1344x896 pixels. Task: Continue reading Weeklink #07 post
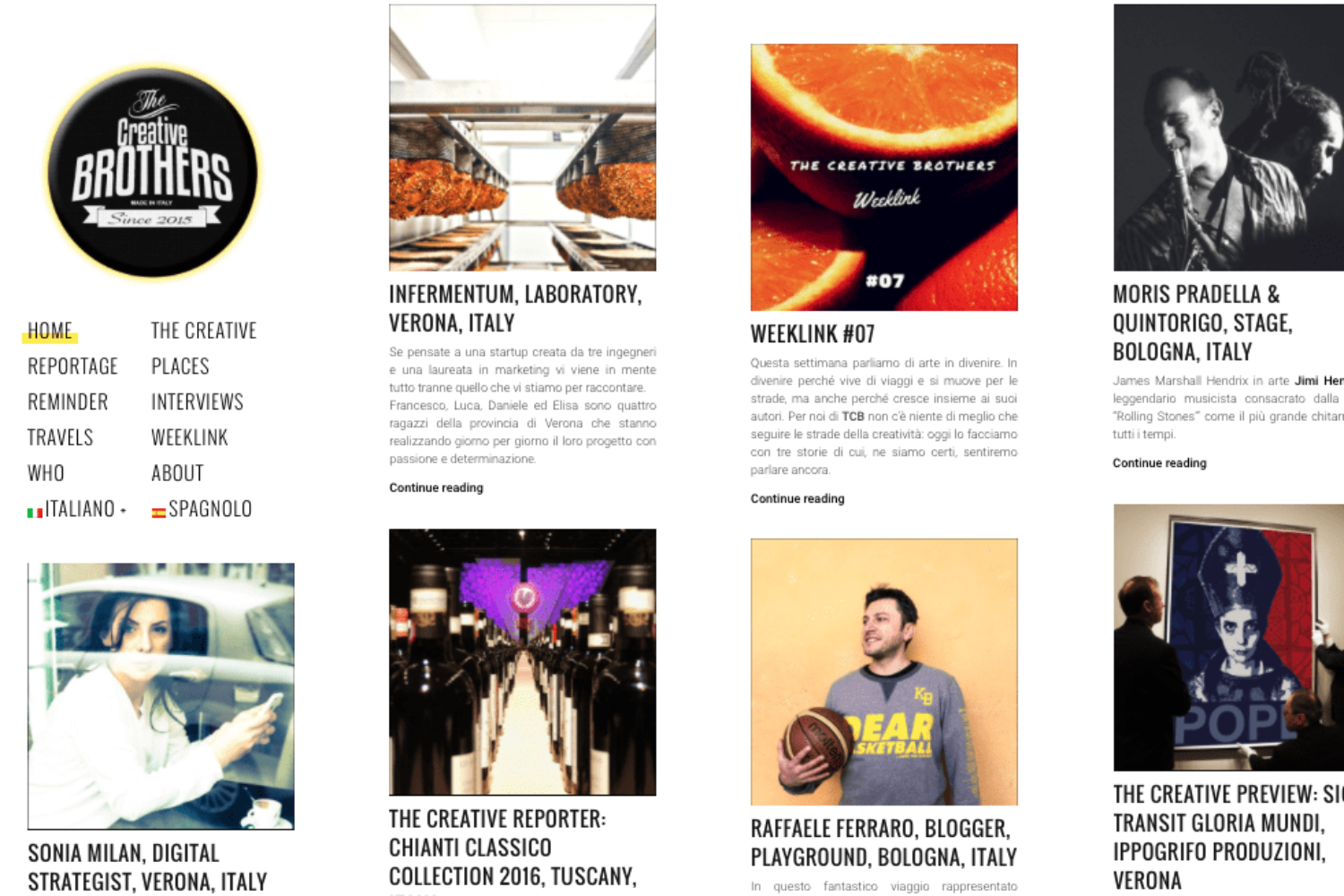click(x=797, y=498)
